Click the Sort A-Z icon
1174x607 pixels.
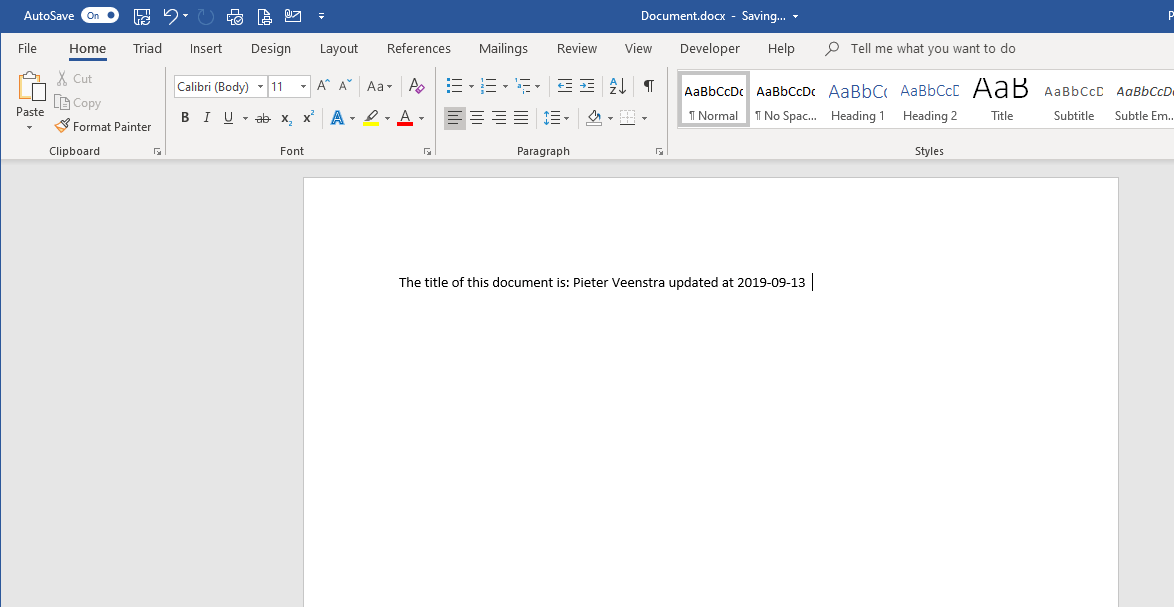(x=618, y=86)
